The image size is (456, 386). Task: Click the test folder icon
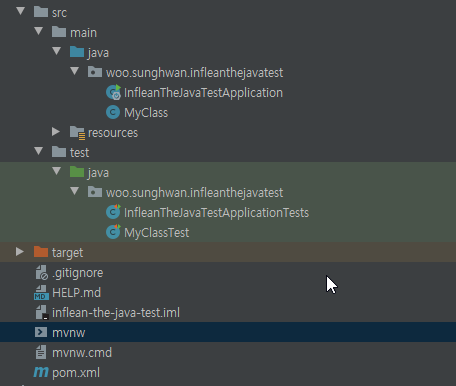point(59,152)
